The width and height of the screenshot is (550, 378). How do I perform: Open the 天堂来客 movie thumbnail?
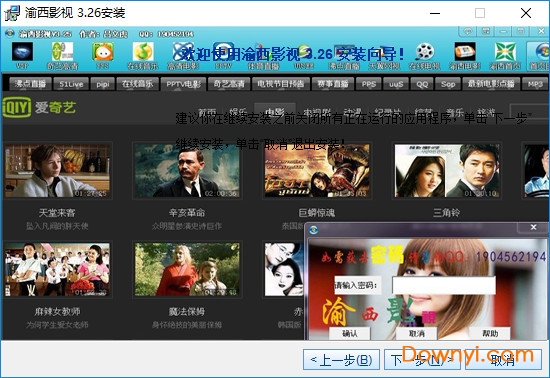coord(57,170)
